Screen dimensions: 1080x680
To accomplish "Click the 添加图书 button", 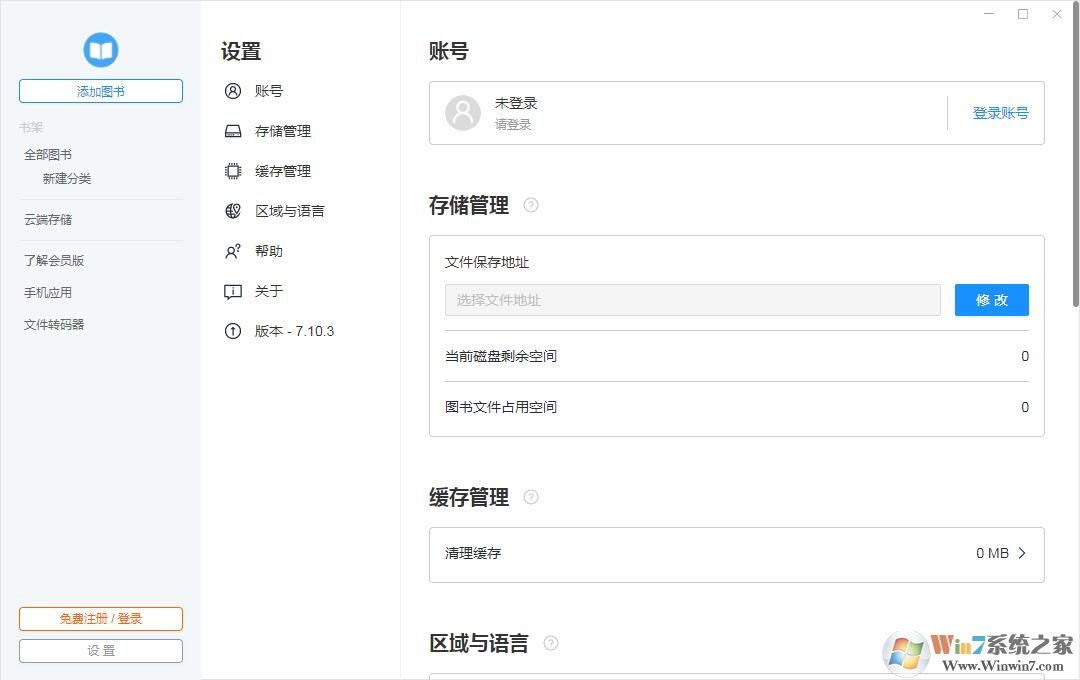I will (x=100, y=91).
